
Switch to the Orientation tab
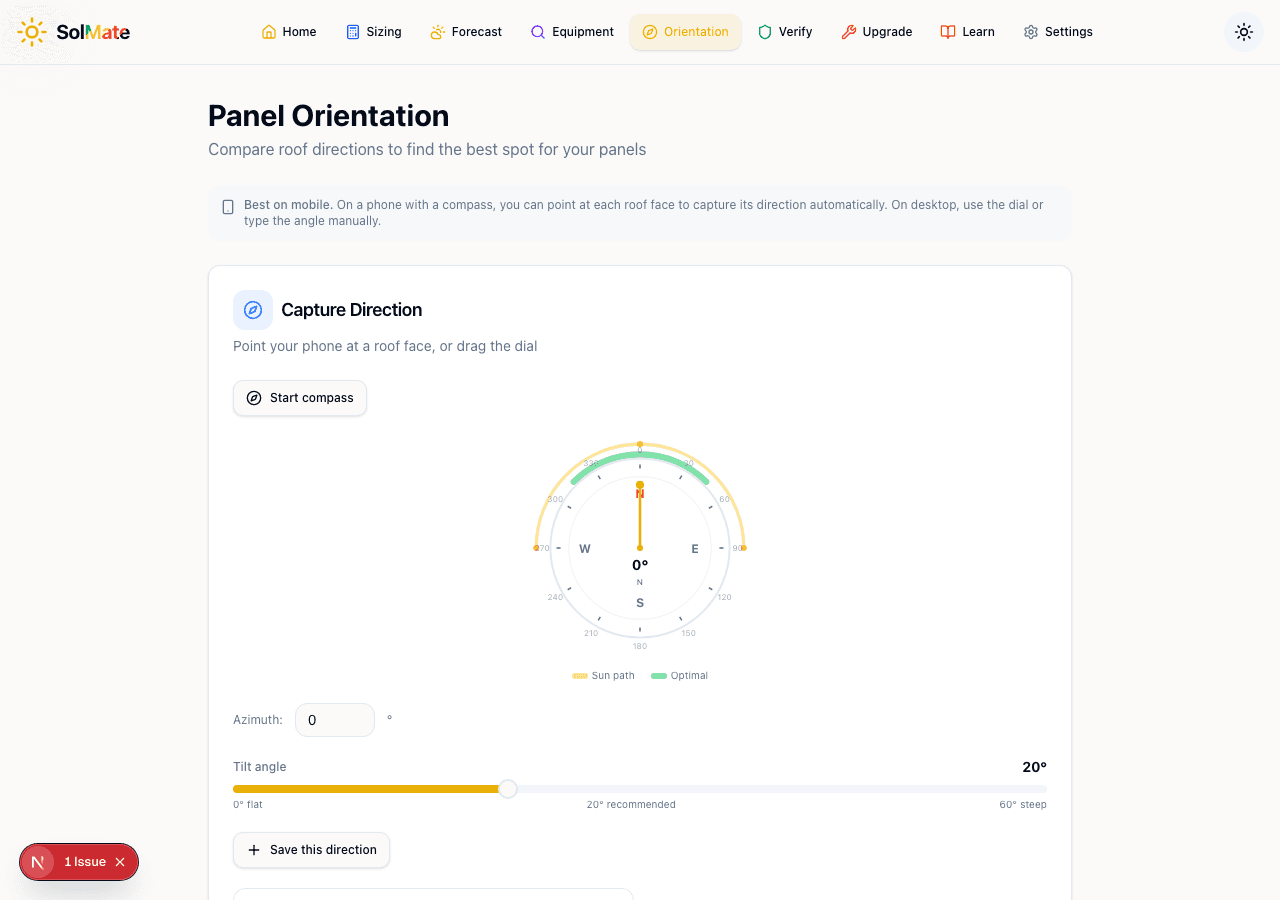(685, 31)
